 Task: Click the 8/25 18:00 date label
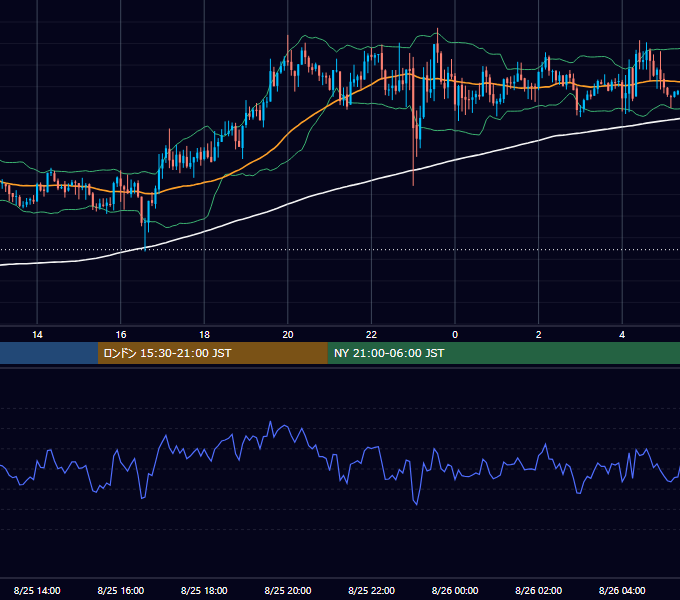pos(204,590)
